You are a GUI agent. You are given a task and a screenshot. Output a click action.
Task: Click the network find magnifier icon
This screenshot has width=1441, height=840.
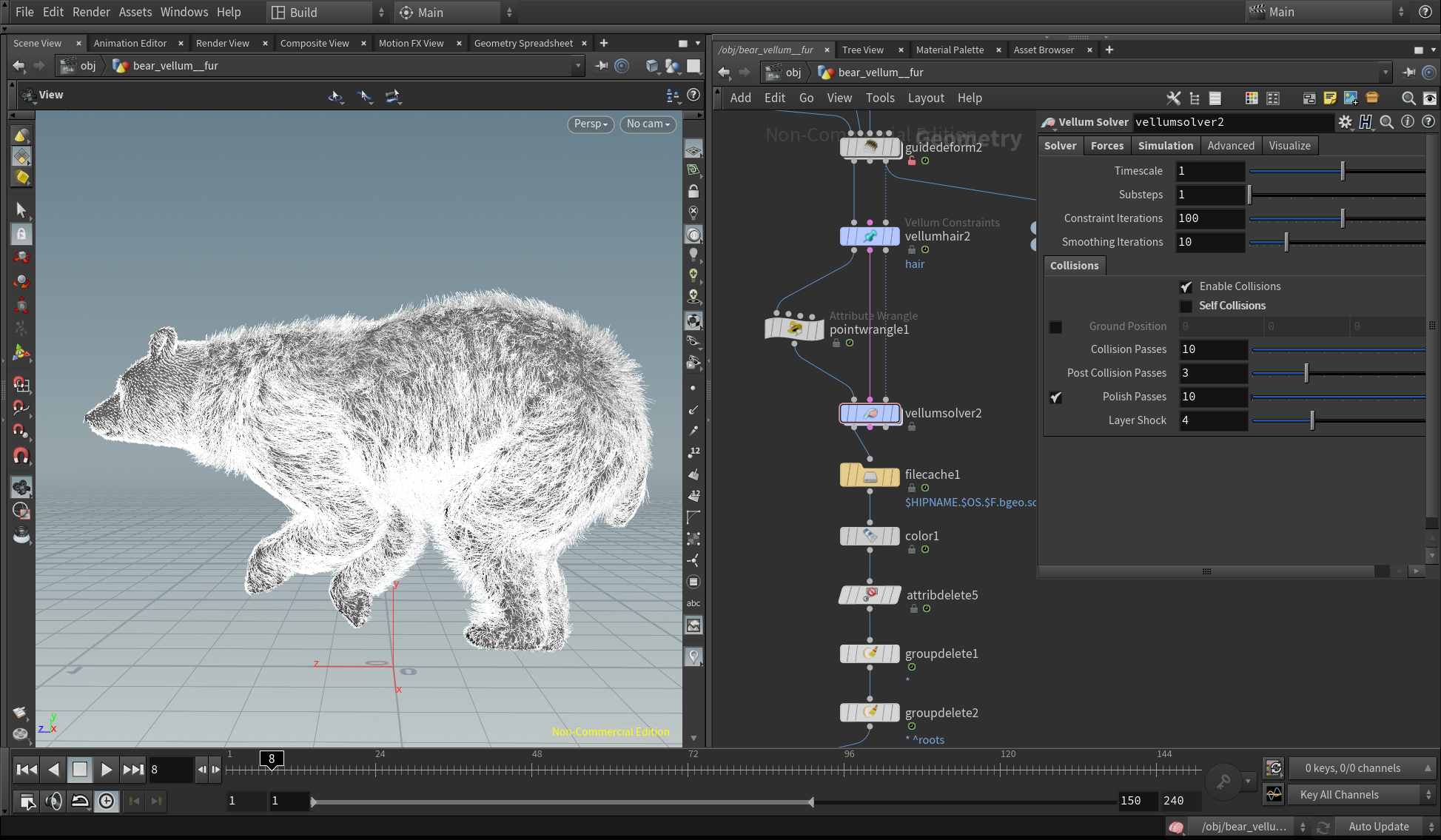click(x=1408, y=98)
